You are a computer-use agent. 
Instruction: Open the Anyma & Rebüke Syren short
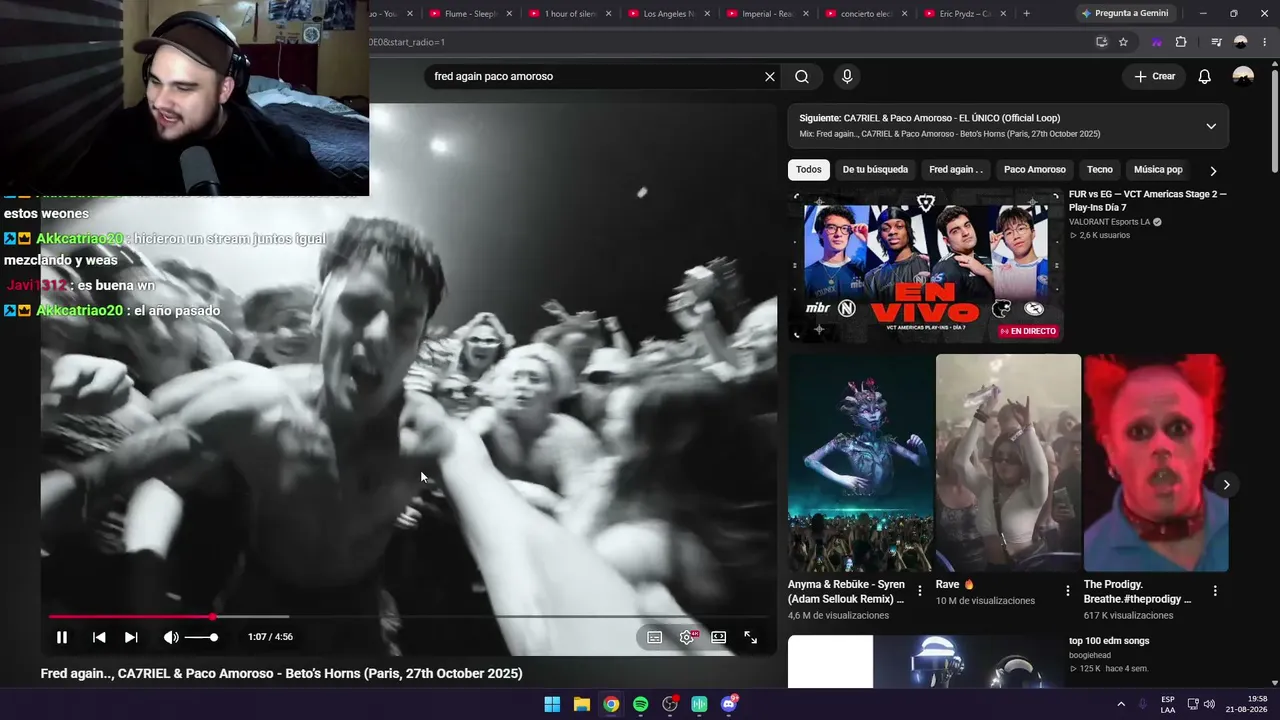pyautogui.click(x=860, y=463)
